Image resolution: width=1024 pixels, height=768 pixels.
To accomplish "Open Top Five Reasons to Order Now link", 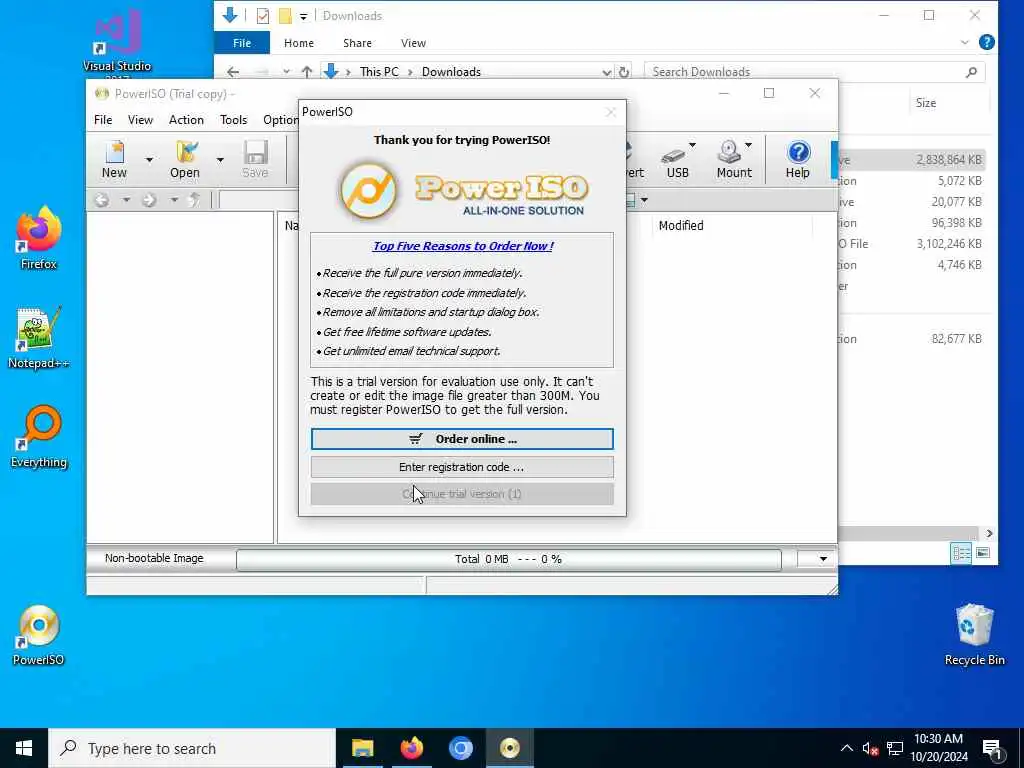I will (463, 246).
